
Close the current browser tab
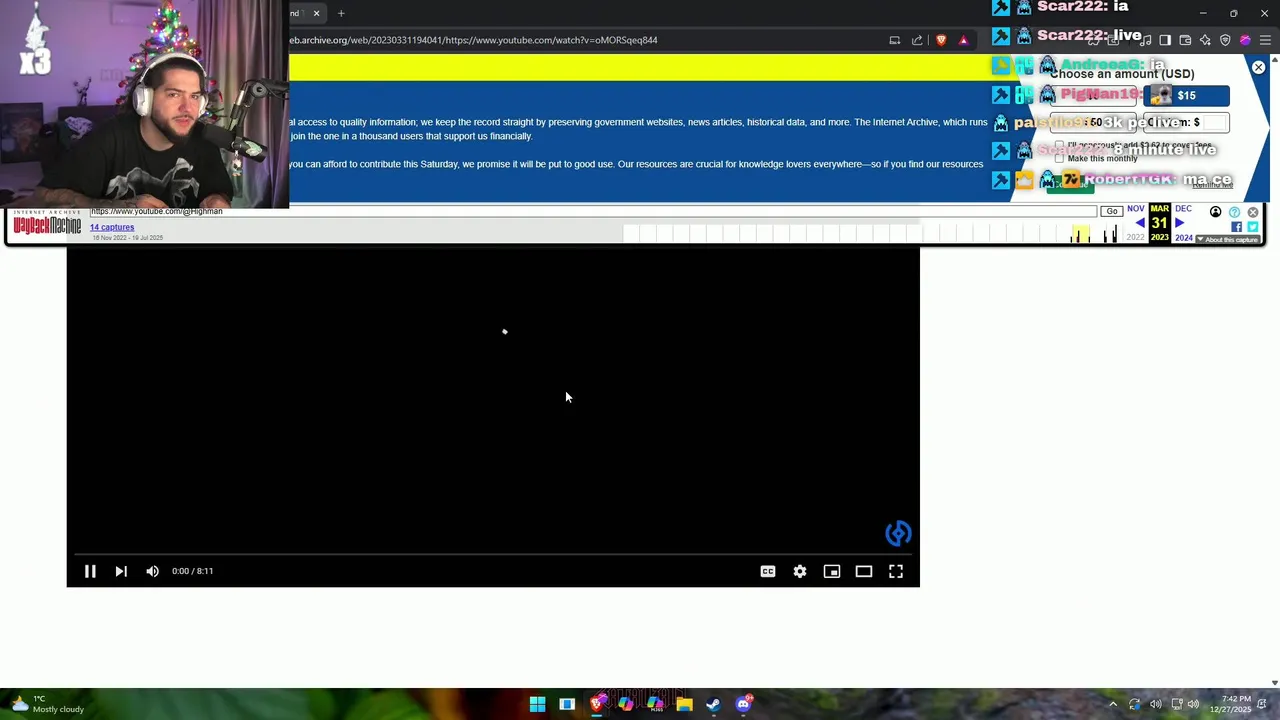coord(316,13)
